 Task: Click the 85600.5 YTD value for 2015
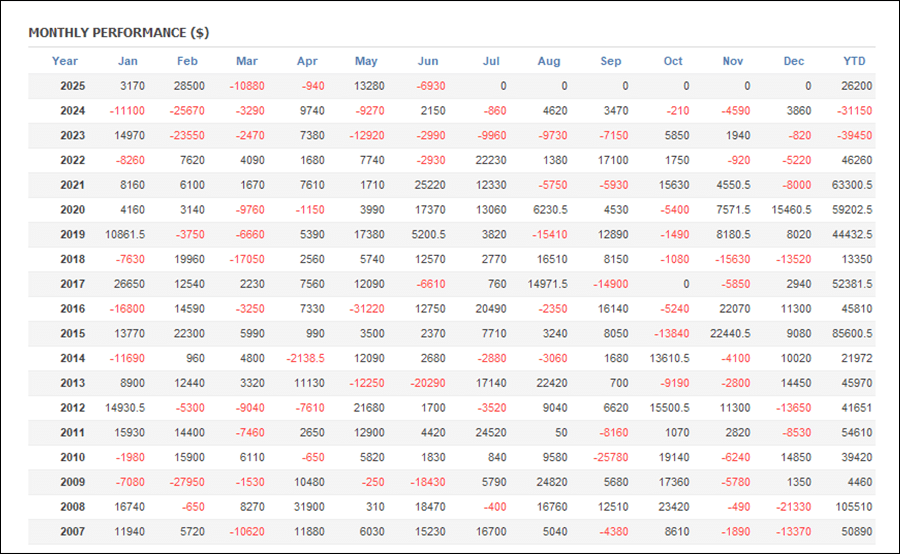pos(852,333)
